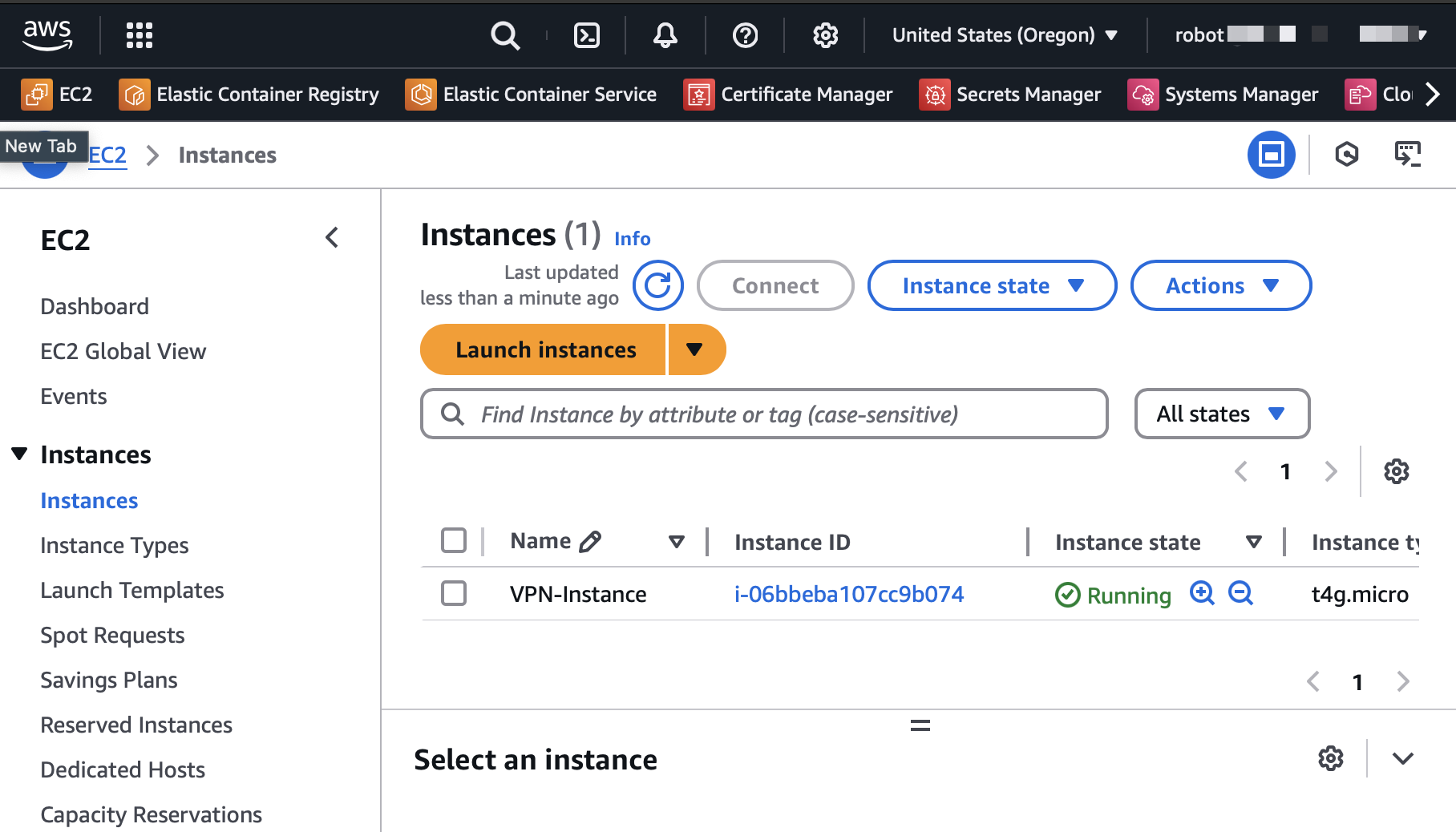Open the AWS console home logo
1456x832 pixels.
(47, 34)
